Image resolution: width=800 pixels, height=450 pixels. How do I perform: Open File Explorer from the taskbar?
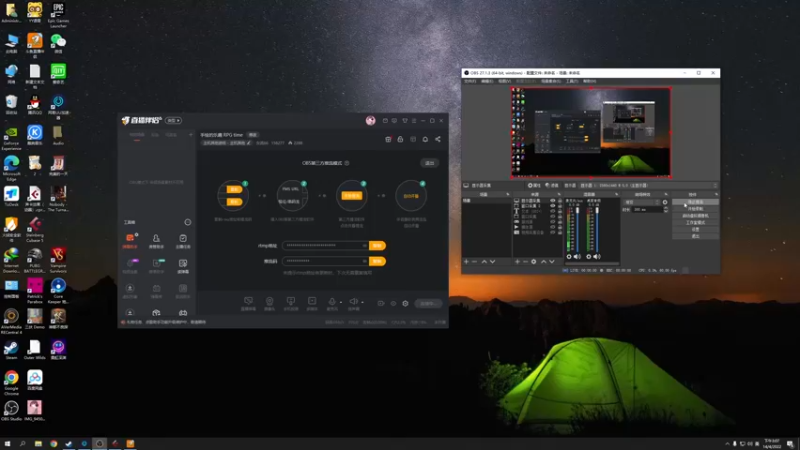click(x=38, y=444)
